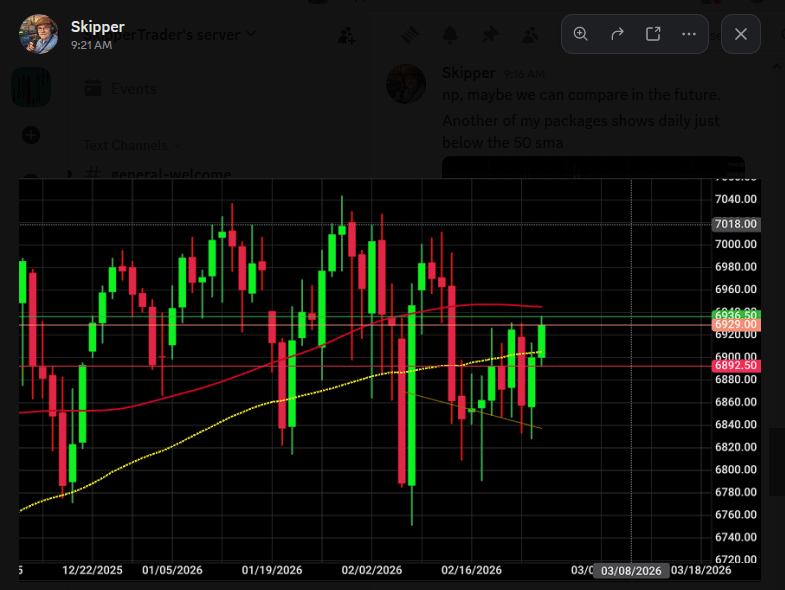The image size is (785, 590).
Task: Collapse the Text Channels category
Action: 125,145
